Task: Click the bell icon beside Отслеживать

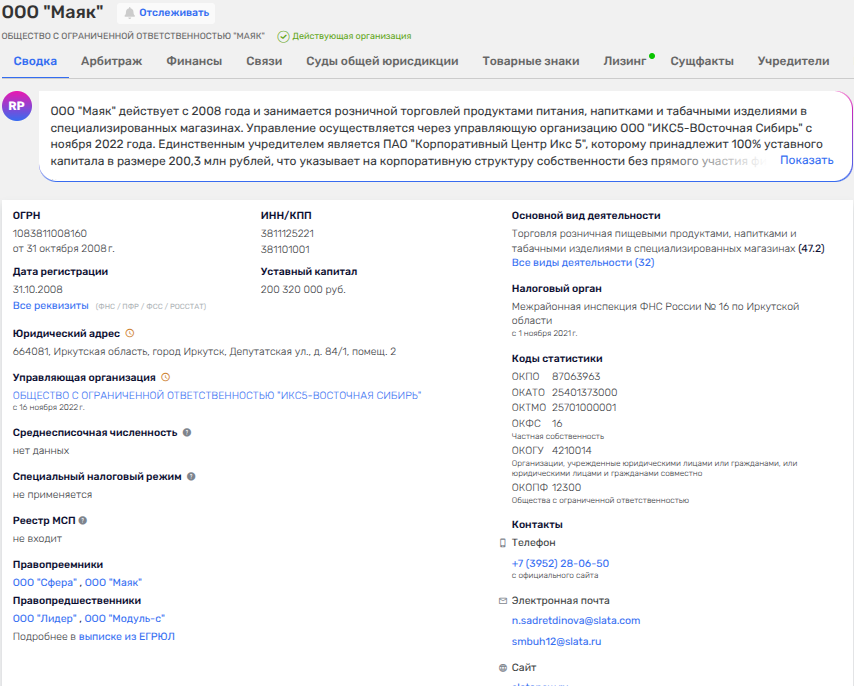Action: click(128, 13)
